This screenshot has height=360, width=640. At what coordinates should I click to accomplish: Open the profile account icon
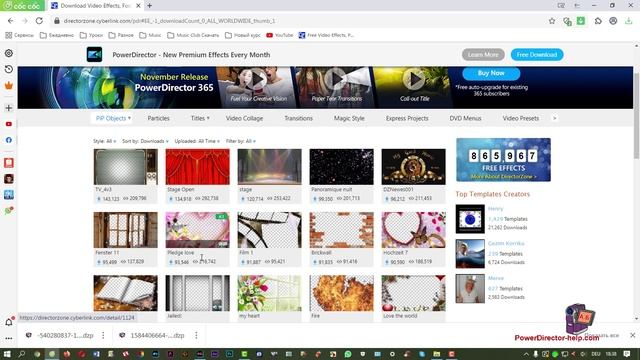[613, 21]
